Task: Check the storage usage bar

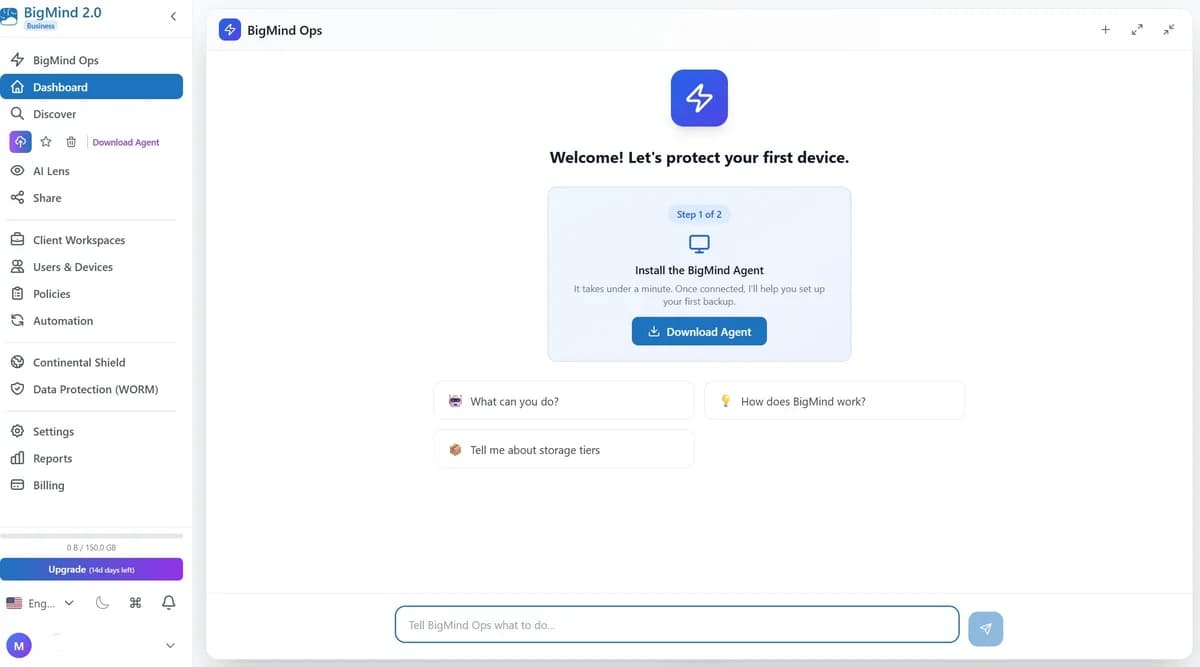Action: click(91, 535)
